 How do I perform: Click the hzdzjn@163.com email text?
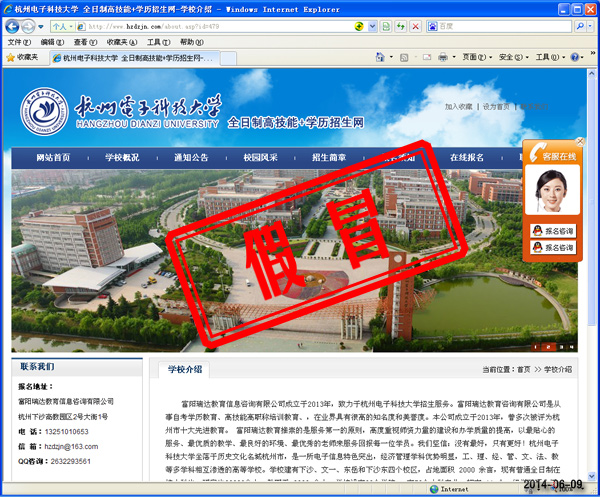coord(71,446)
